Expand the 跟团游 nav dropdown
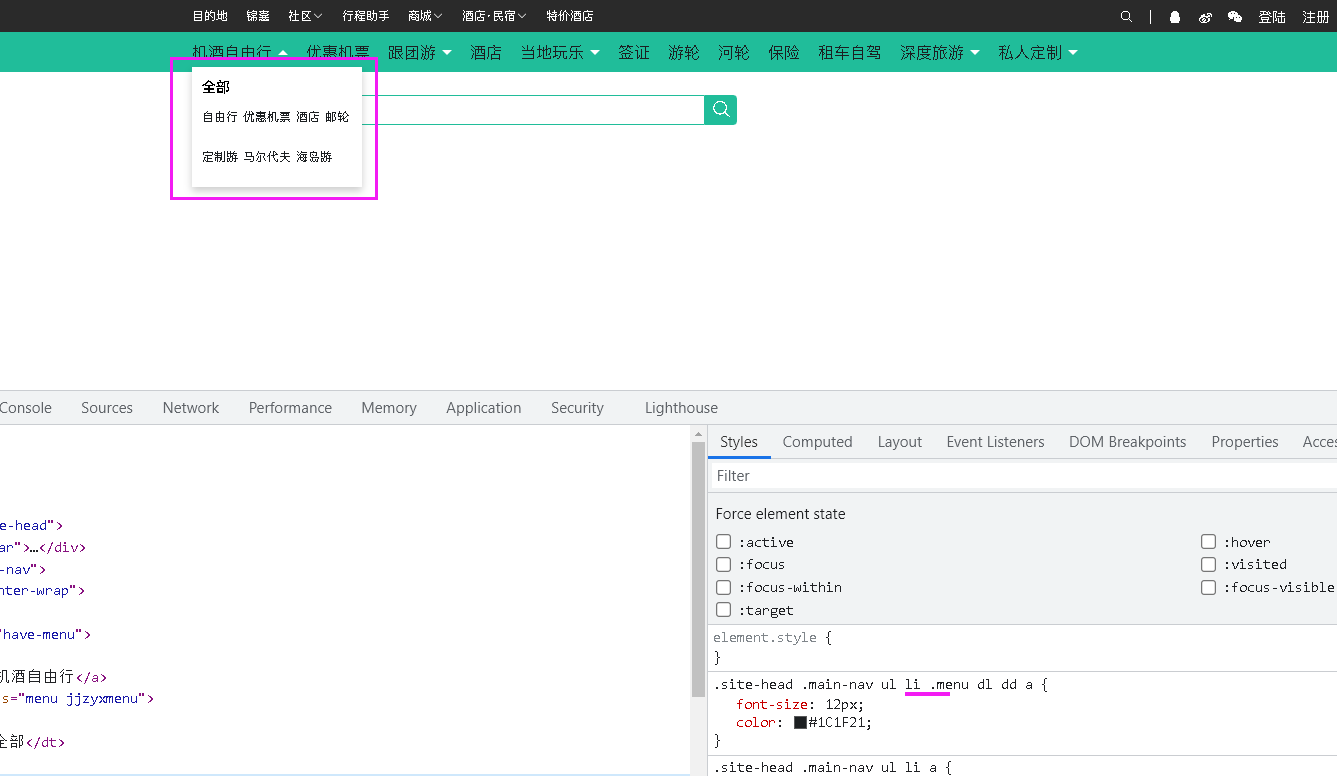 tap(447, 53)
